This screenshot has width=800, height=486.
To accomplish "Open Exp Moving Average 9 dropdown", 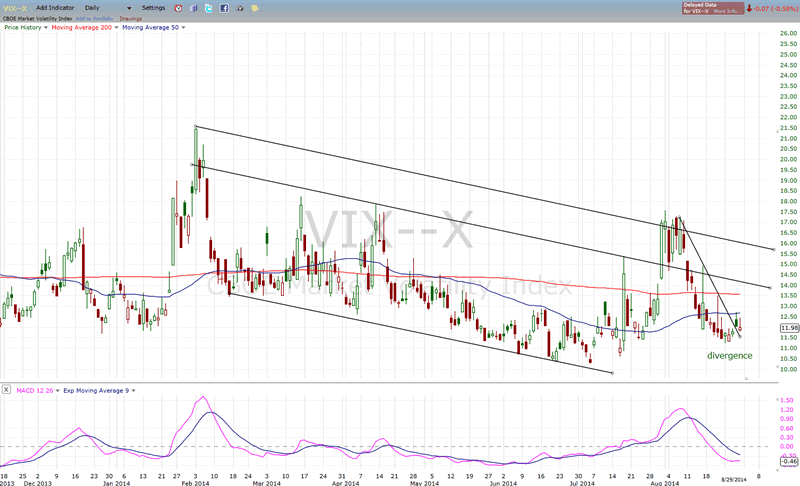I will coord(133,389).
